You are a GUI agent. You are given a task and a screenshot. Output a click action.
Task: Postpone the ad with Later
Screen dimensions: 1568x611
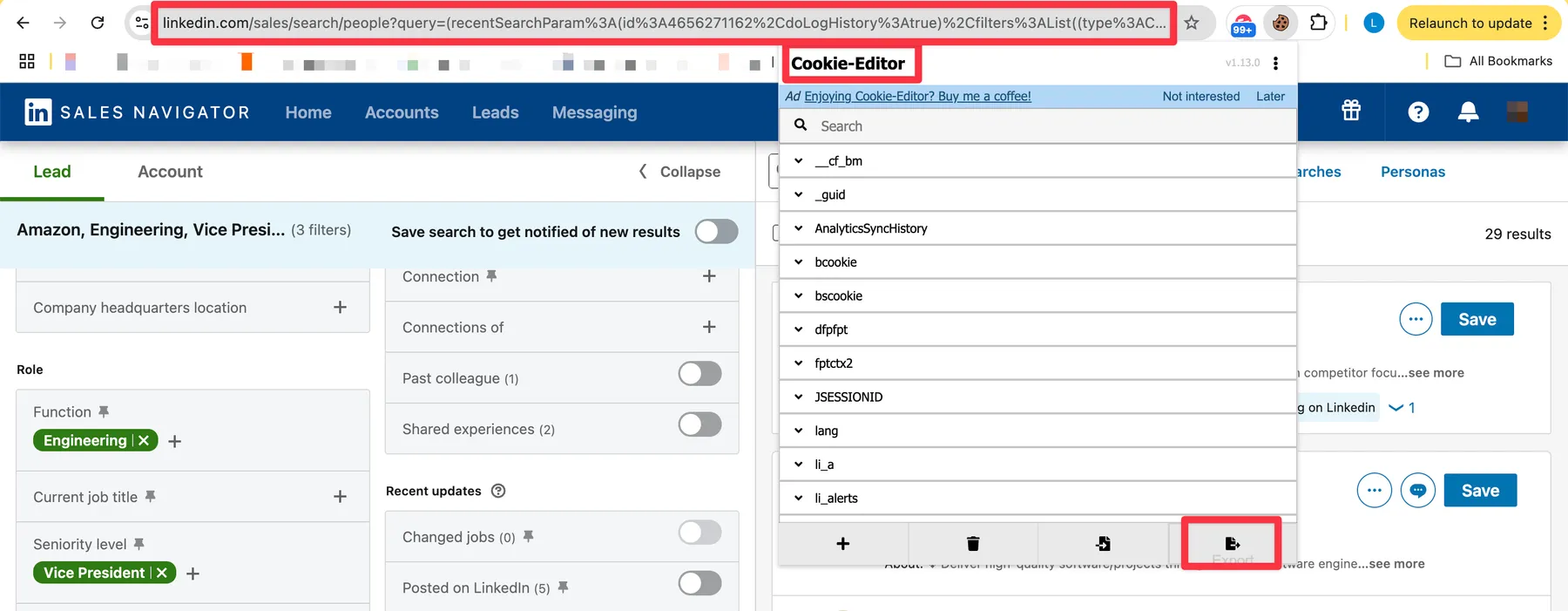[x=1270, y=96]
